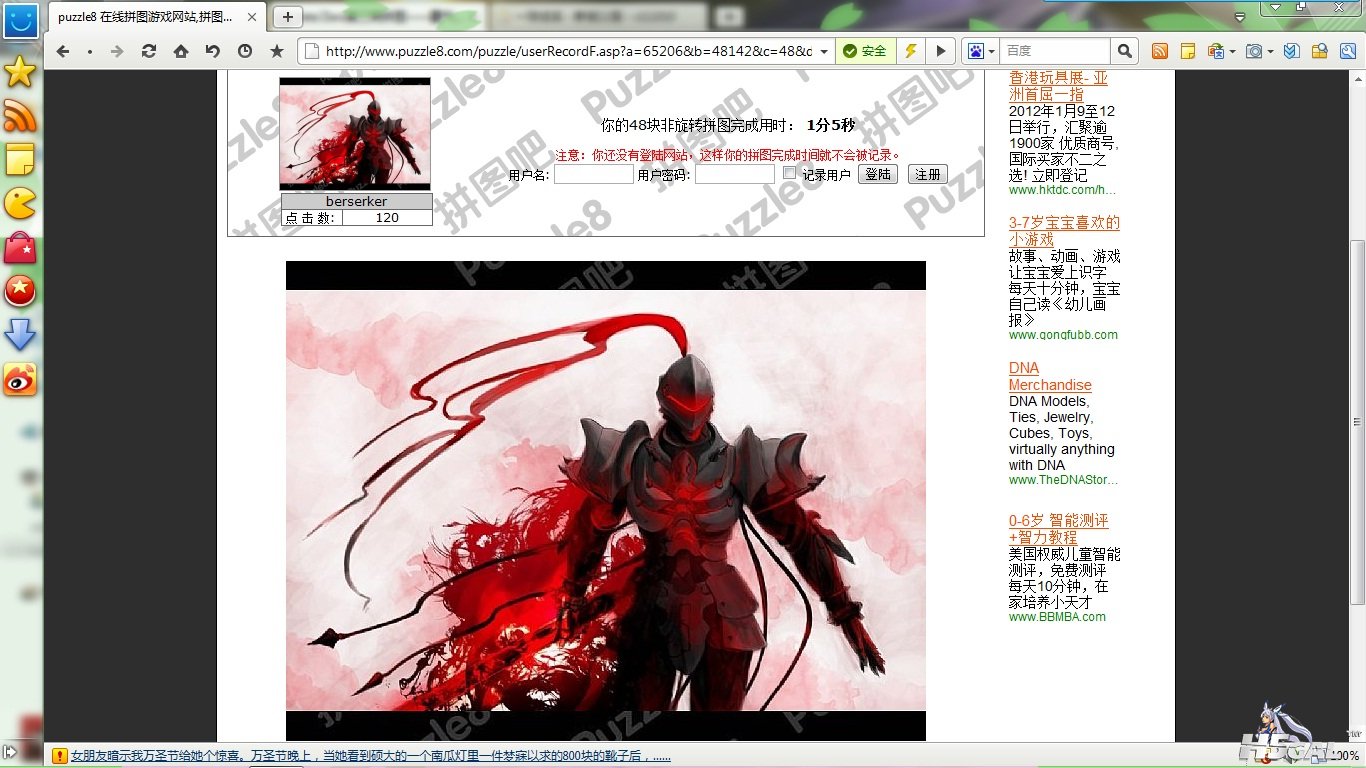Open the DNA Merchandise ad link
The width and height of the screenshot is (1366, 768).
coord(1049,376)
